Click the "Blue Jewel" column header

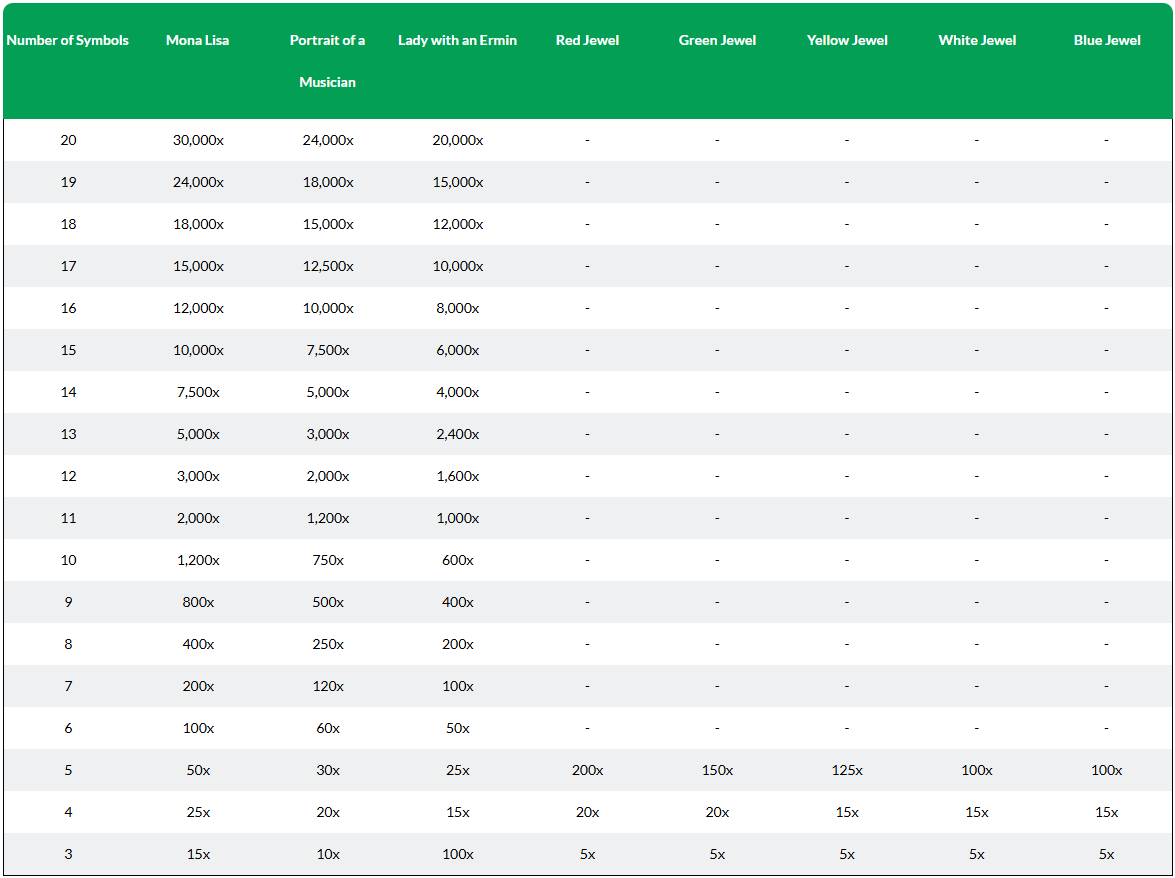point(1107,40)
